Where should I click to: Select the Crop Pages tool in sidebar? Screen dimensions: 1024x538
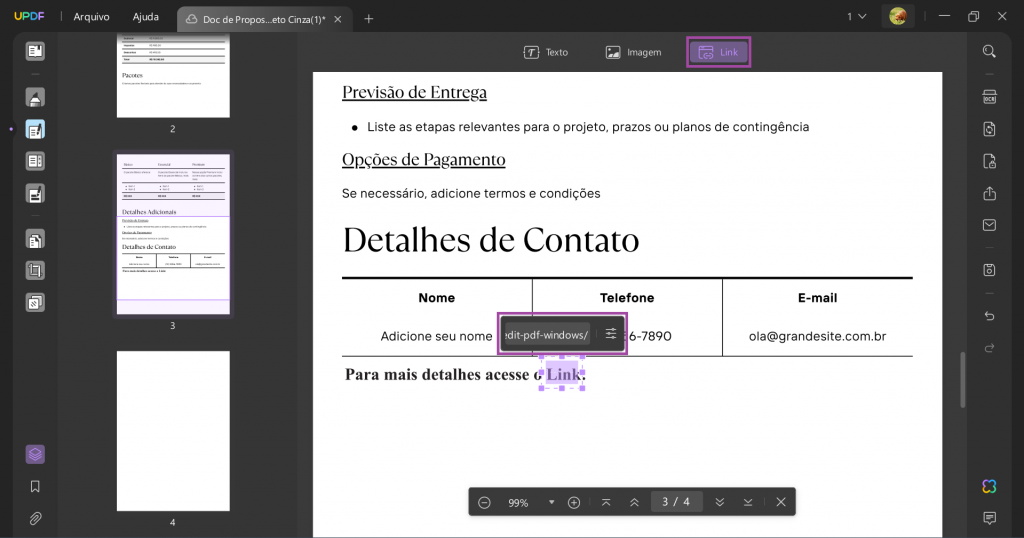tap(35, 271)
